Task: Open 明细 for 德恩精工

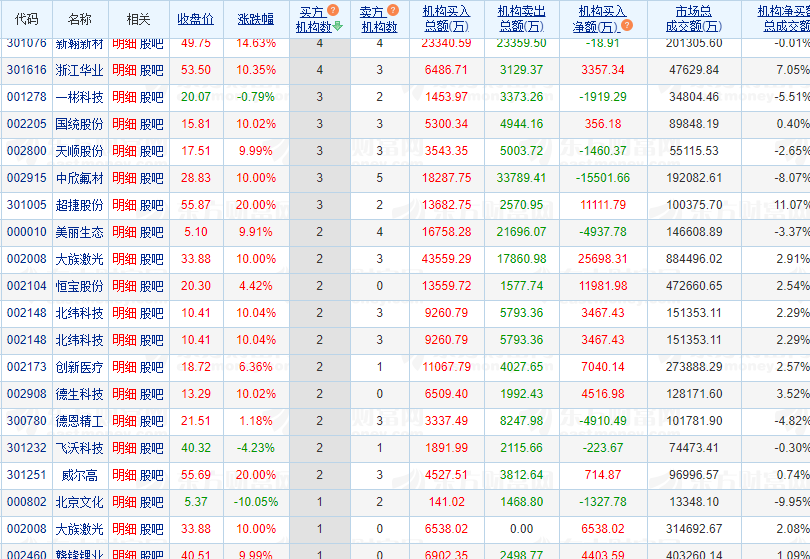Action: [124, 421]
